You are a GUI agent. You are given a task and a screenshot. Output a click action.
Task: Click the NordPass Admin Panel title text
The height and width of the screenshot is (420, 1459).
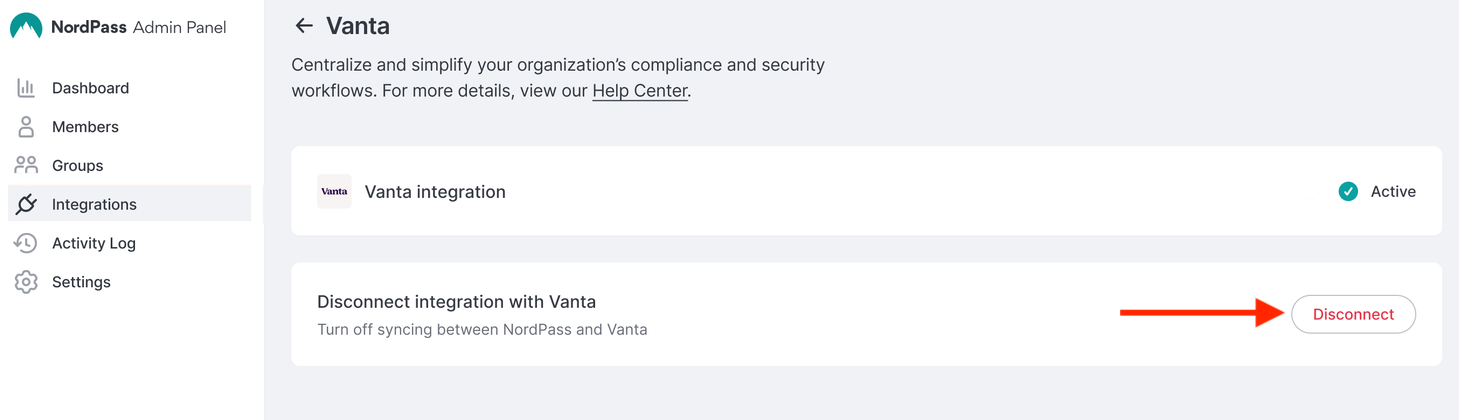coord(139,27)
